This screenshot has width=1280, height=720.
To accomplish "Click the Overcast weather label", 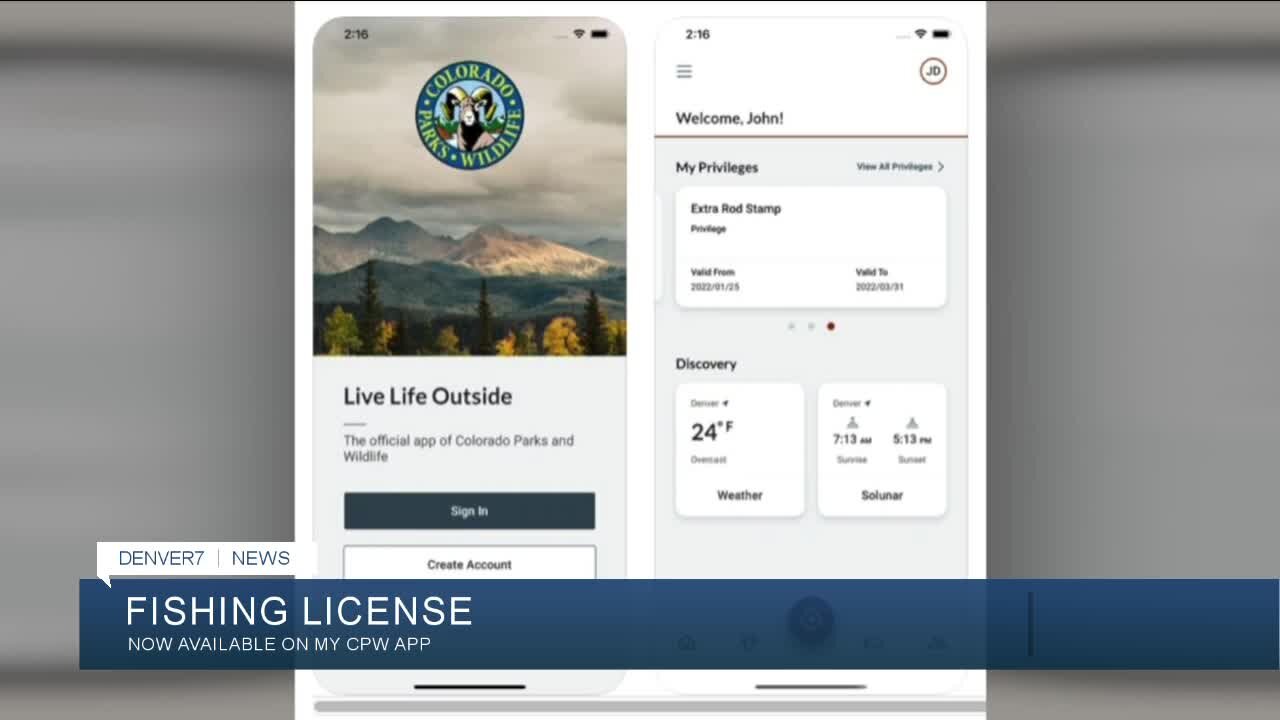I will point(708,460).
